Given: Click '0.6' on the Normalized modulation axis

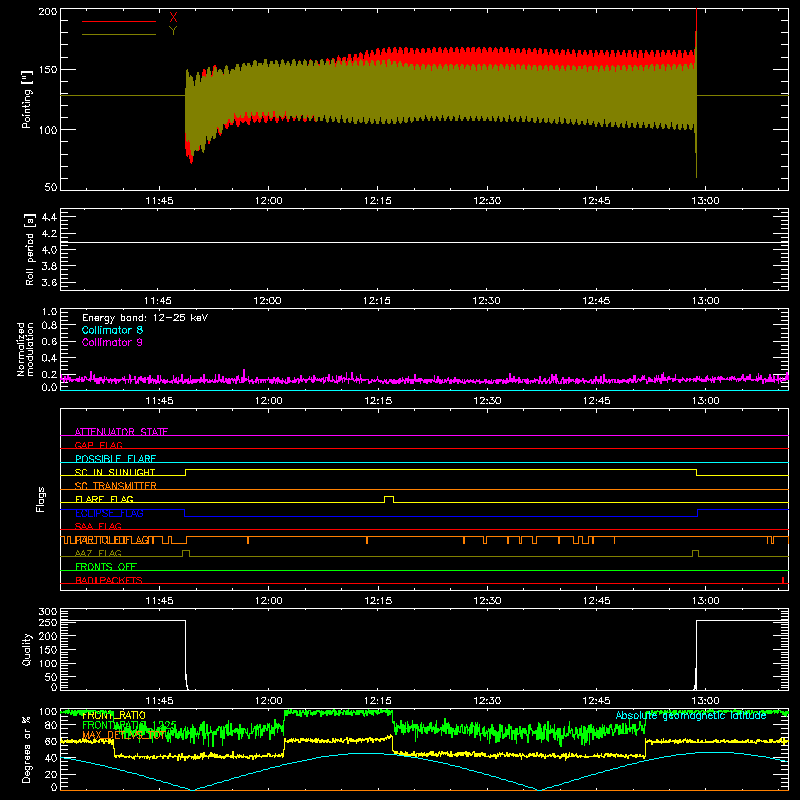Looking at the screenshot, I should [49, 342].
